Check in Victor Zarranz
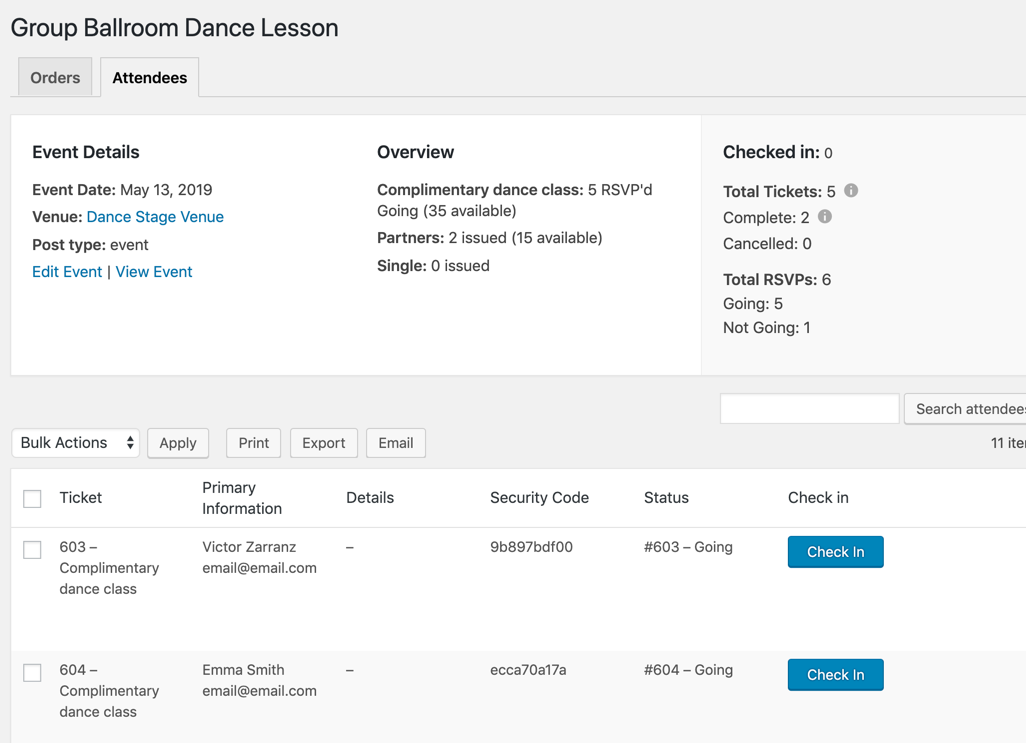 tap(835, 552)
